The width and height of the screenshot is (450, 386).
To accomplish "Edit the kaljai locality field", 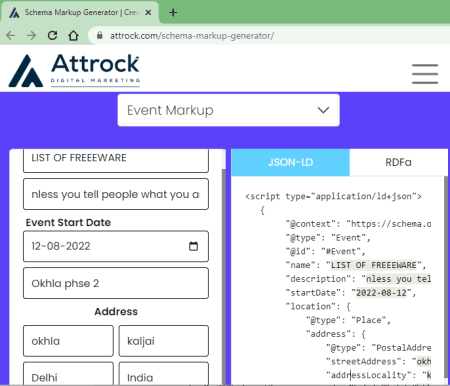I will coord(164,341).
